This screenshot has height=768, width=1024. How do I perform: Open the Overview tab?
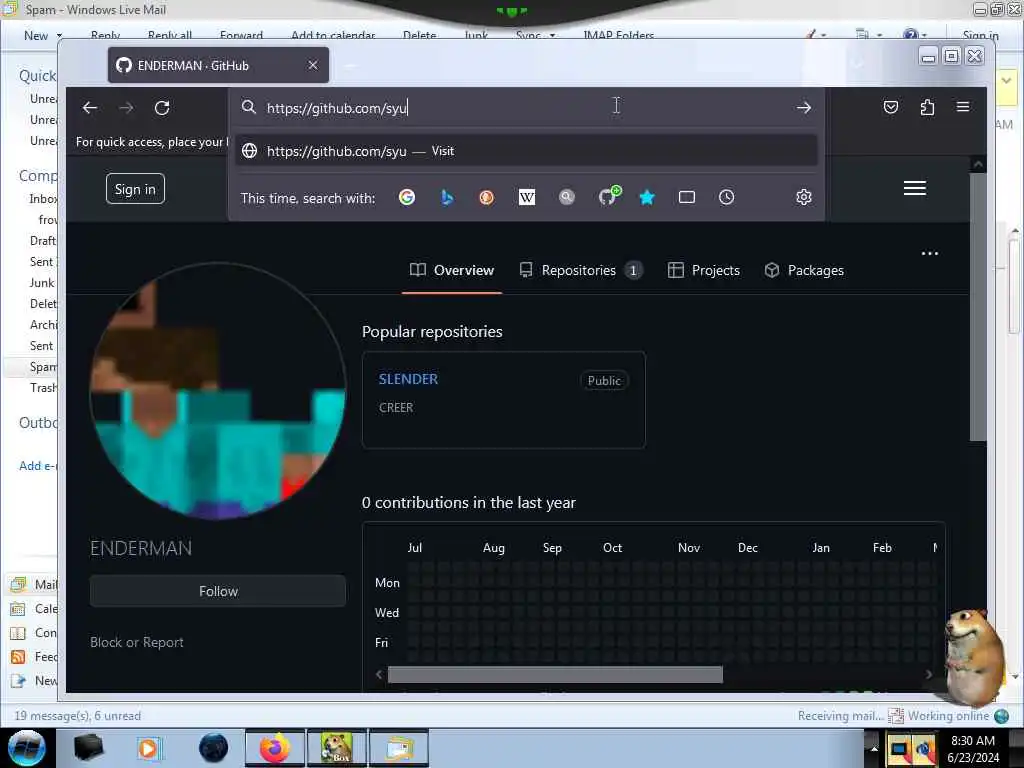[452, 270]
